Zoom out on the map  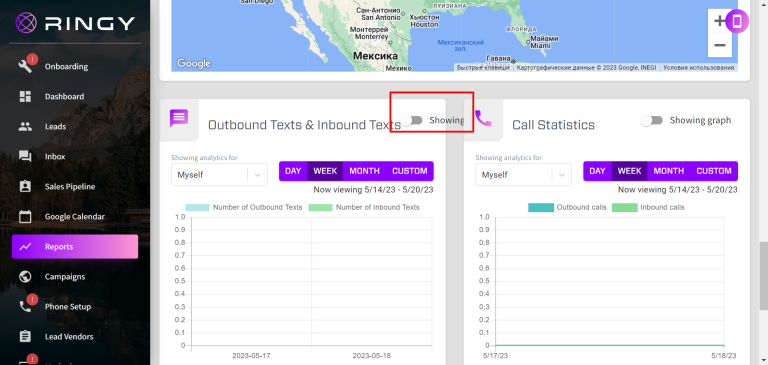pyautogui.click(x=720, y=45)
